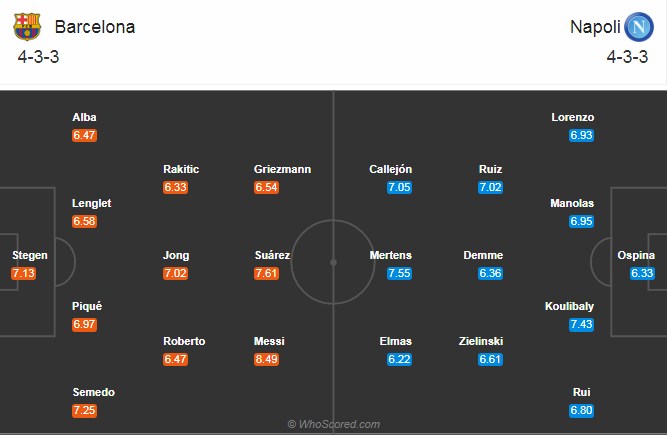Click the WhoScored.com watermark
Image resolution: width=668 pixels, height=435 pixels.
point(334,424)
